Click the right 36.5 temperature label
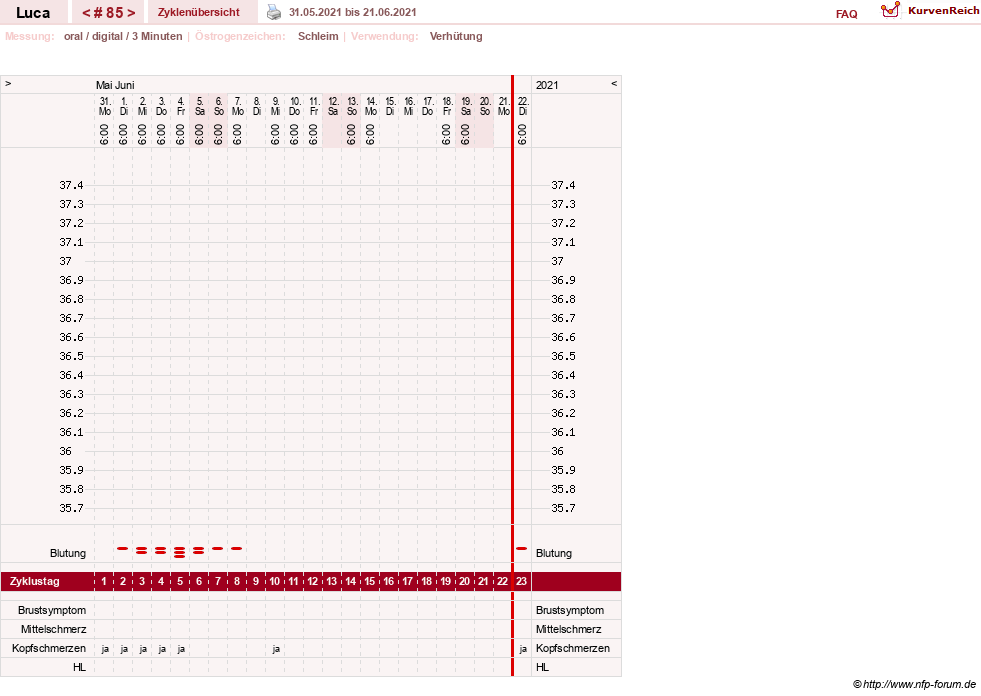 tap(563, 356)
